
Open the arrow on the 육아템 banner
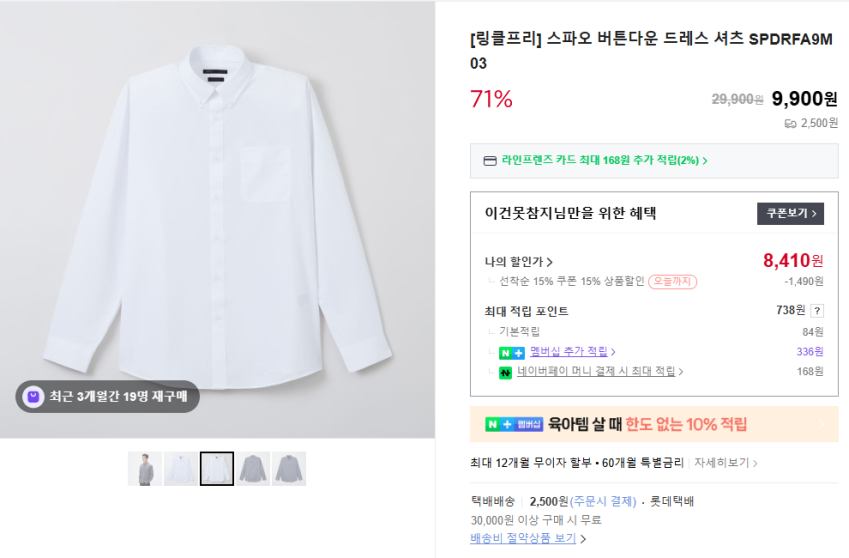click(822, 424)
